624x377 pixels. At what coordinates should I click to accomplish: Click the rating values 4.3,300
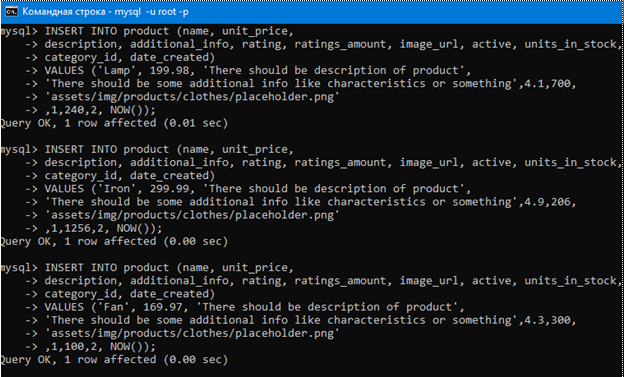[x=547, y=320]
